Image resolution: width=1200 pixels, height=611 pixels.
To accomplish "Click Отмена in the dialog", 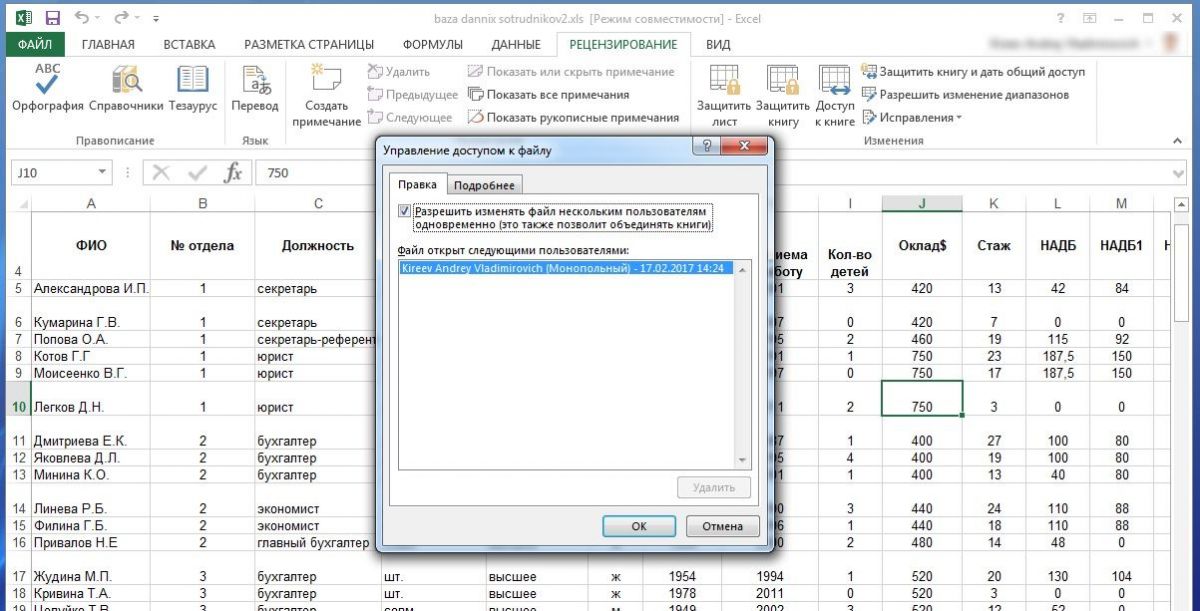I will click(x=722, y=526).
